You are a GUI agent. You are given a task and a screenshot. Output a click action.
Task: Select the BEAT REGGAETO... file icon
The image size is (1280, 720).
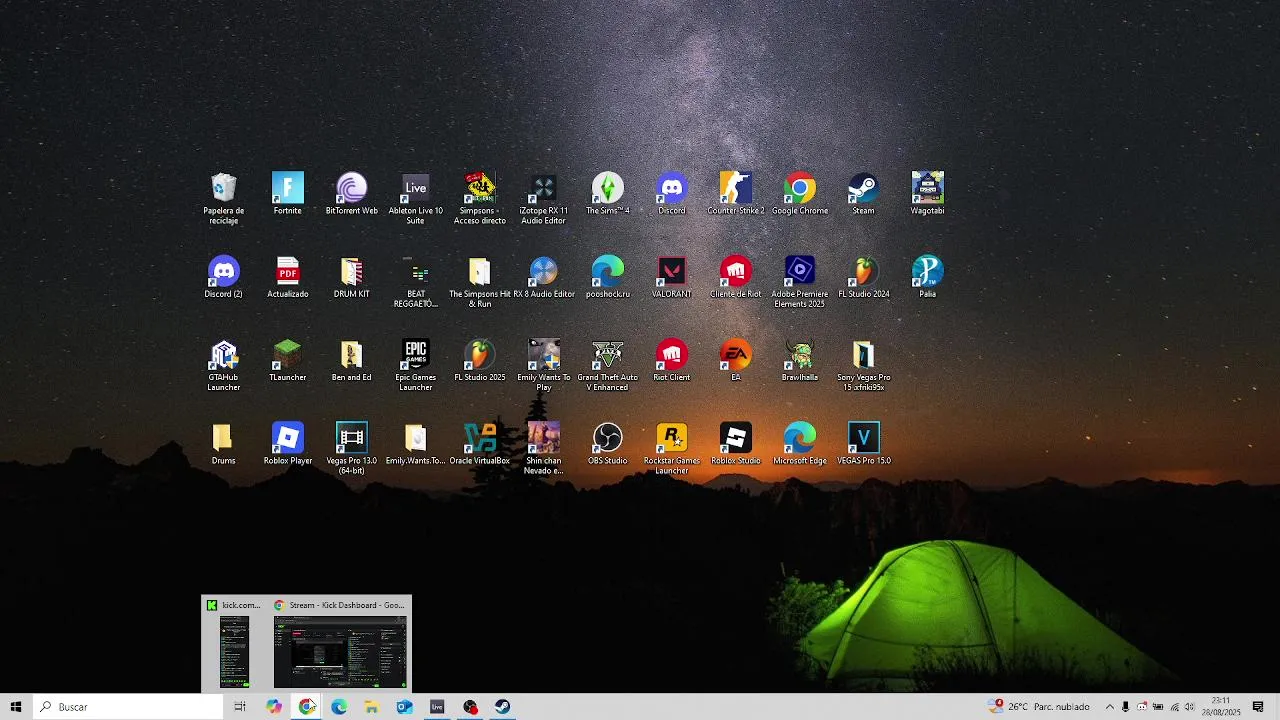click(416, 282)
